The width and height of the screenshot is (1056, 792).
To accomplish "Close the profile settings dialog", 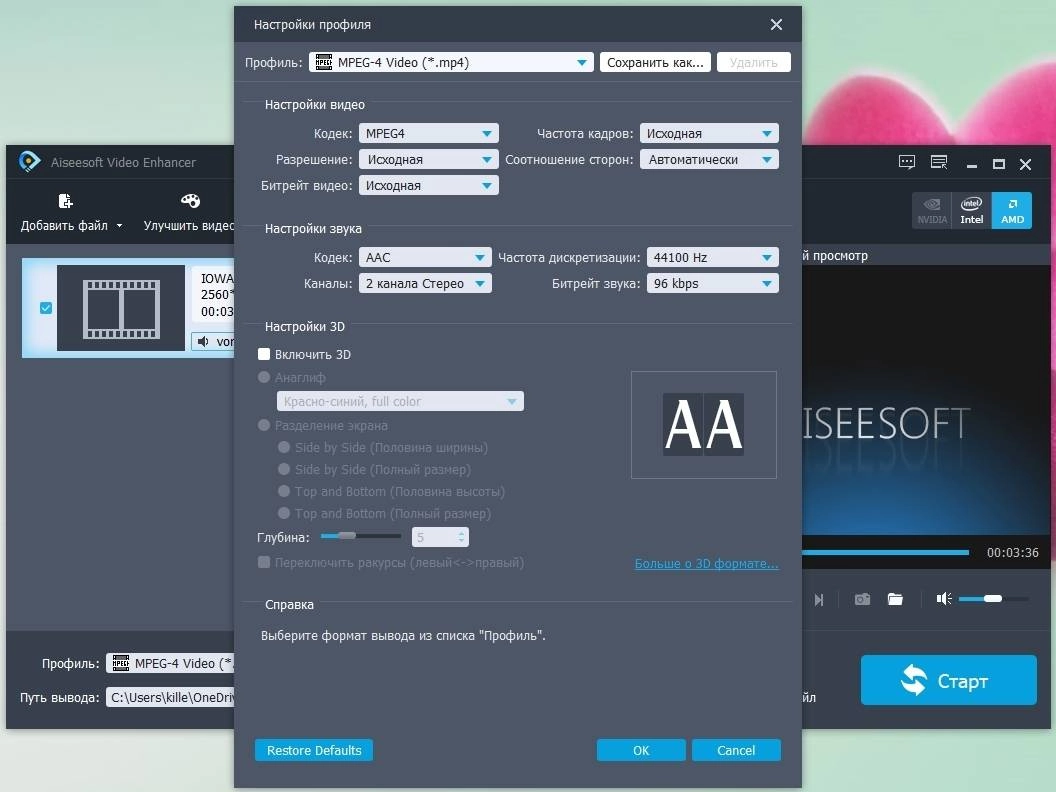I will coord(777,25).
